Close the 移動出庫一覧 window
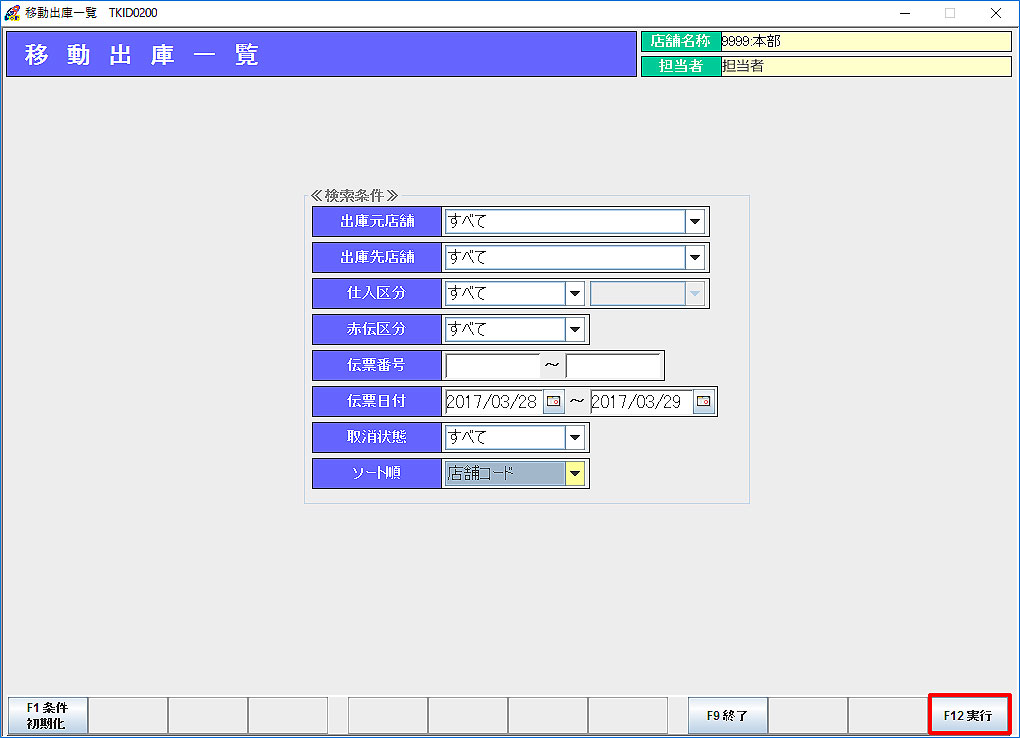This screenshot has height=738, width=1020. coord(995,13)
